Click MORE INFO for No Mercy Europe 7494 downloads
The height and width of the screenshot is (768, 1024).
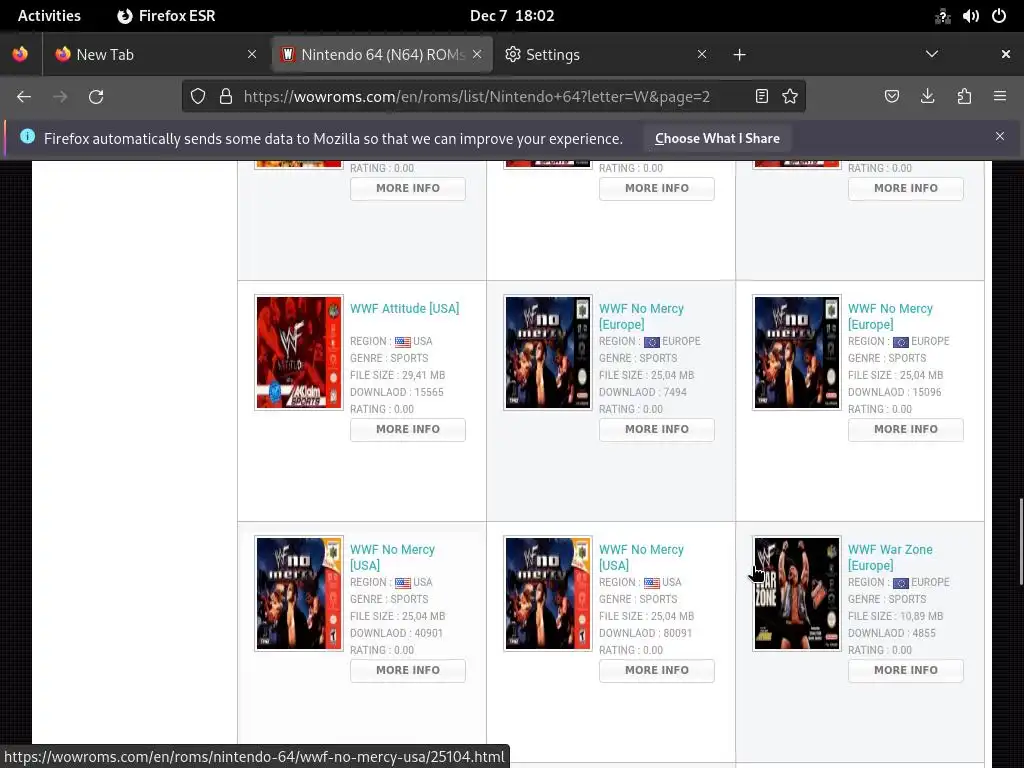(656, 429)
